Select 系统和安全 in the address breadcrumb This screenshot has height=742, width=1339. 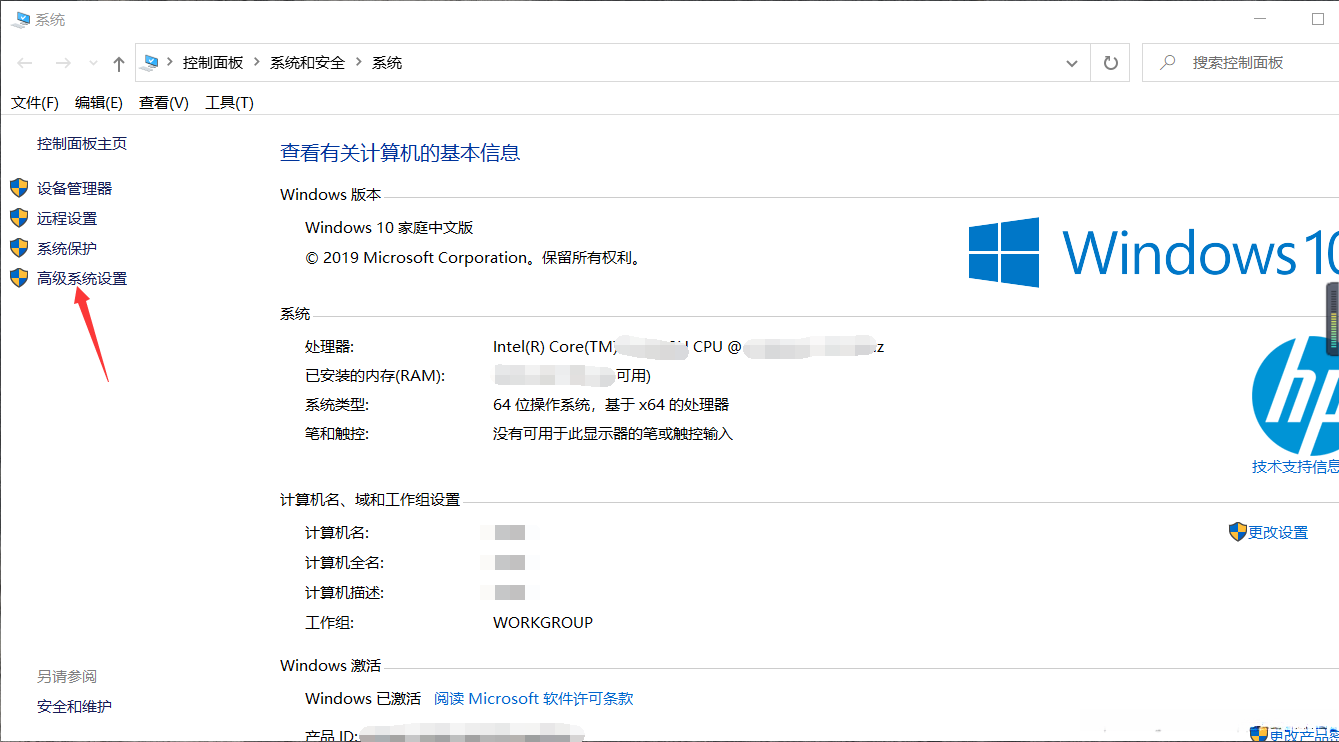(x=307, y=62)
